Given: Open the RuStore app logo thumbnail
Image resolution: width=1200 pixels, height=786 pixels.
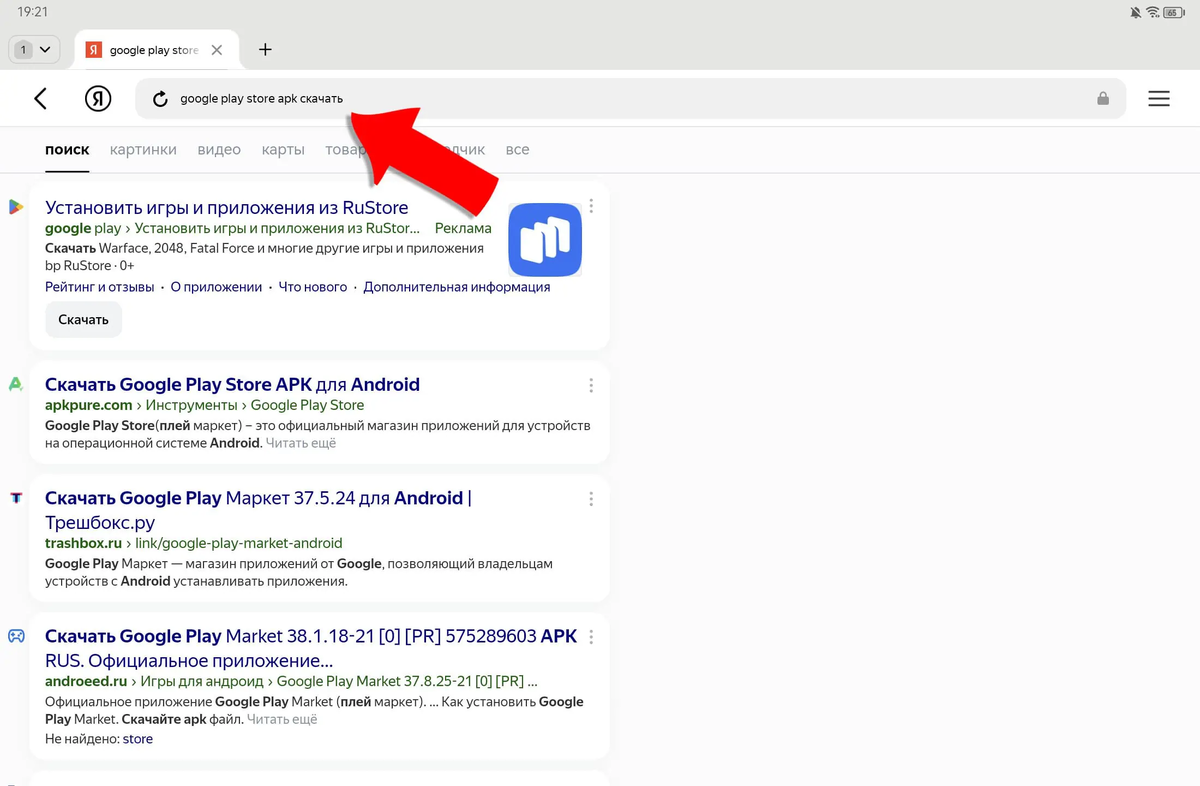Looking at the screenshot, I should pos(545,240).
